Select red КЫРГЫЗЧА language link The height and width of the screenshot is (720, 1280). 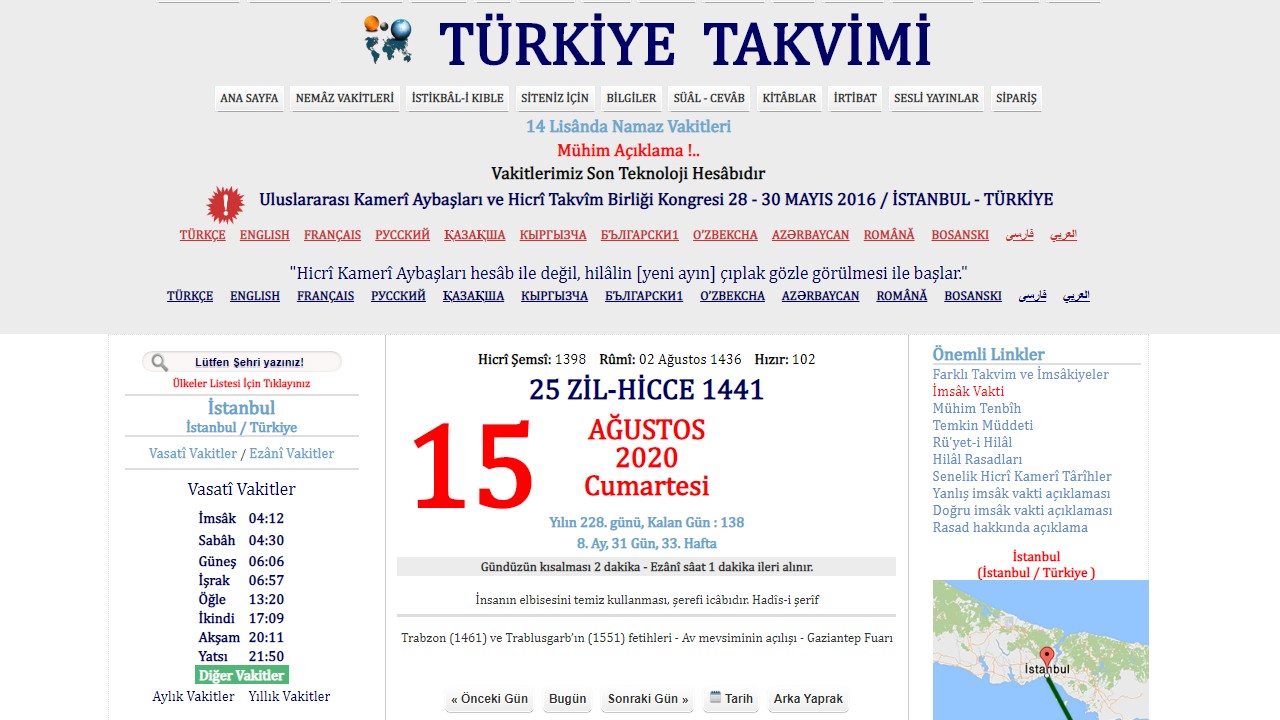[x=553, y=235]
